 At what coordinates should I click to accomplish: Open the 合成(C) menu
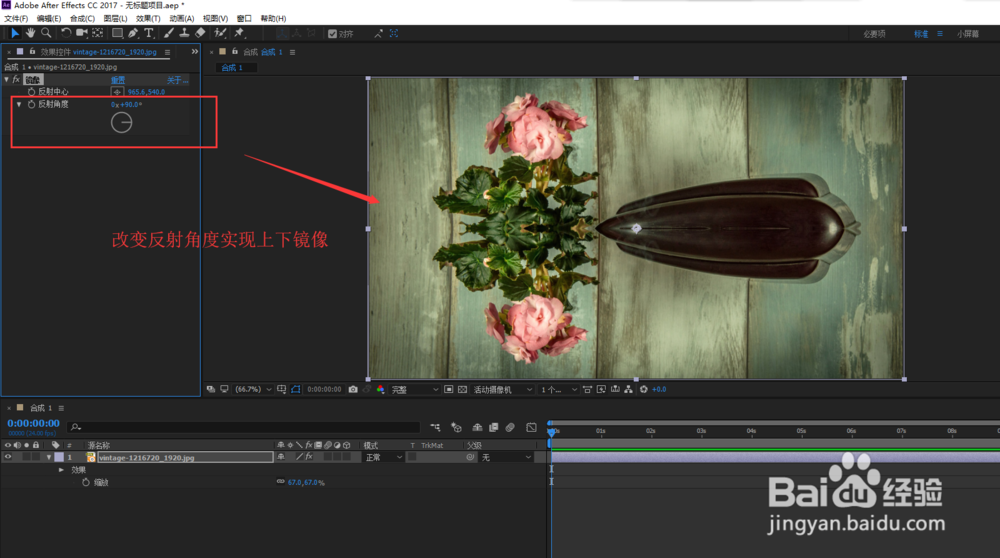pyautogui.click(x=82, y=18)
